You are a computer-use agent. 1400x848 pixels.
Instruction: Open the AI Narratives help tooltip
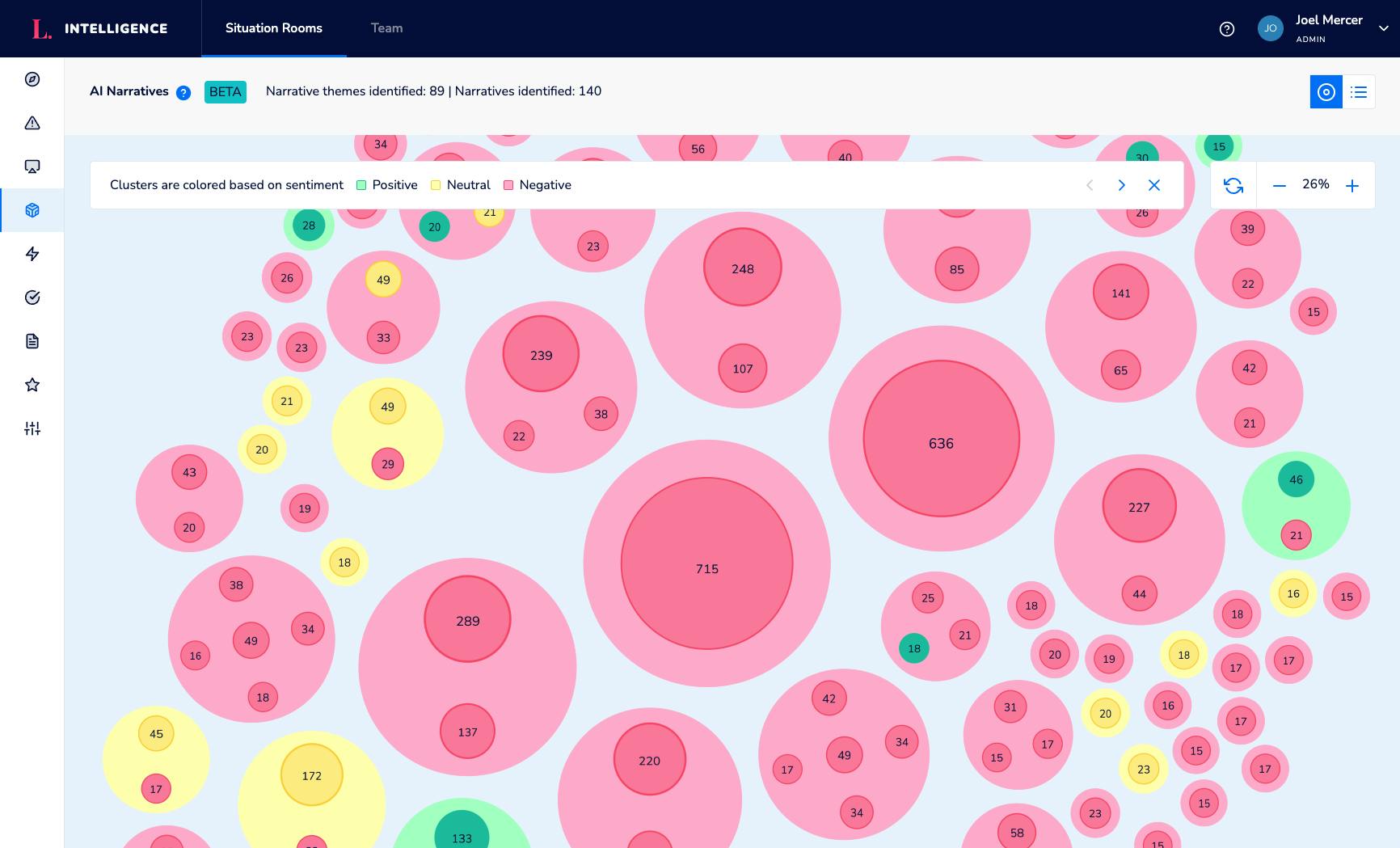tap(183, 92)
